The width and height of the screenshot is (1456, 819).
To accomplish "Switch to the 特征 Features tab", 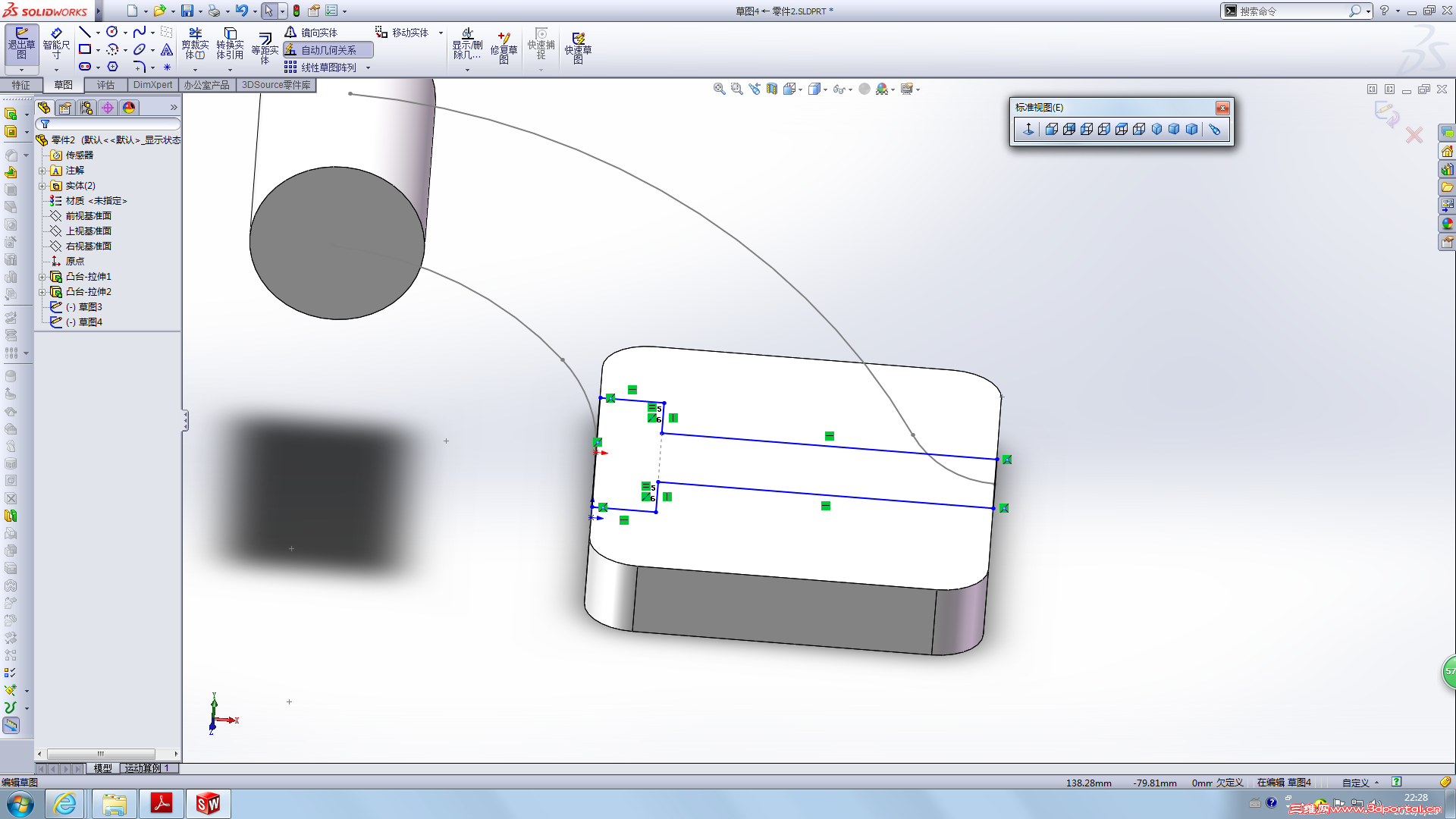I will tap(20, 85).
